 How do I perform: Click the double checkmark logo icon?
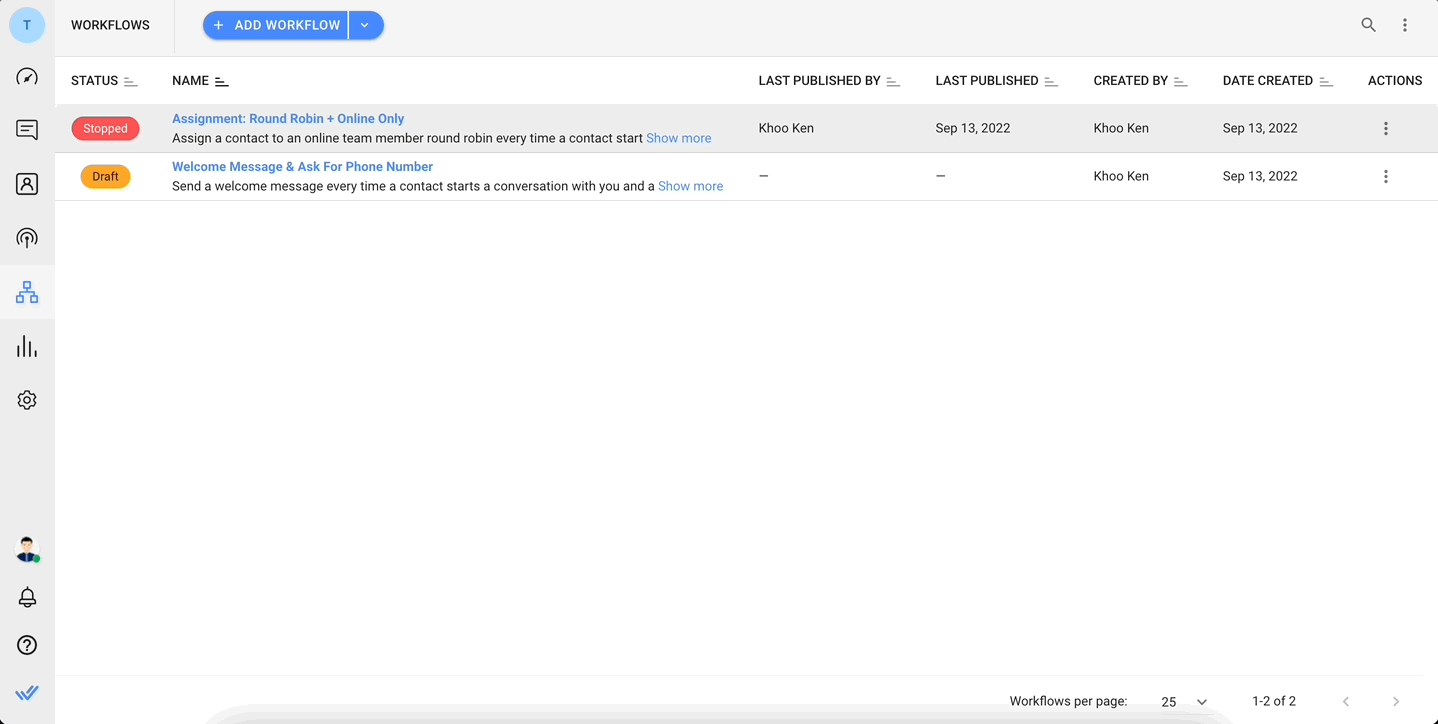pos(27,692)
